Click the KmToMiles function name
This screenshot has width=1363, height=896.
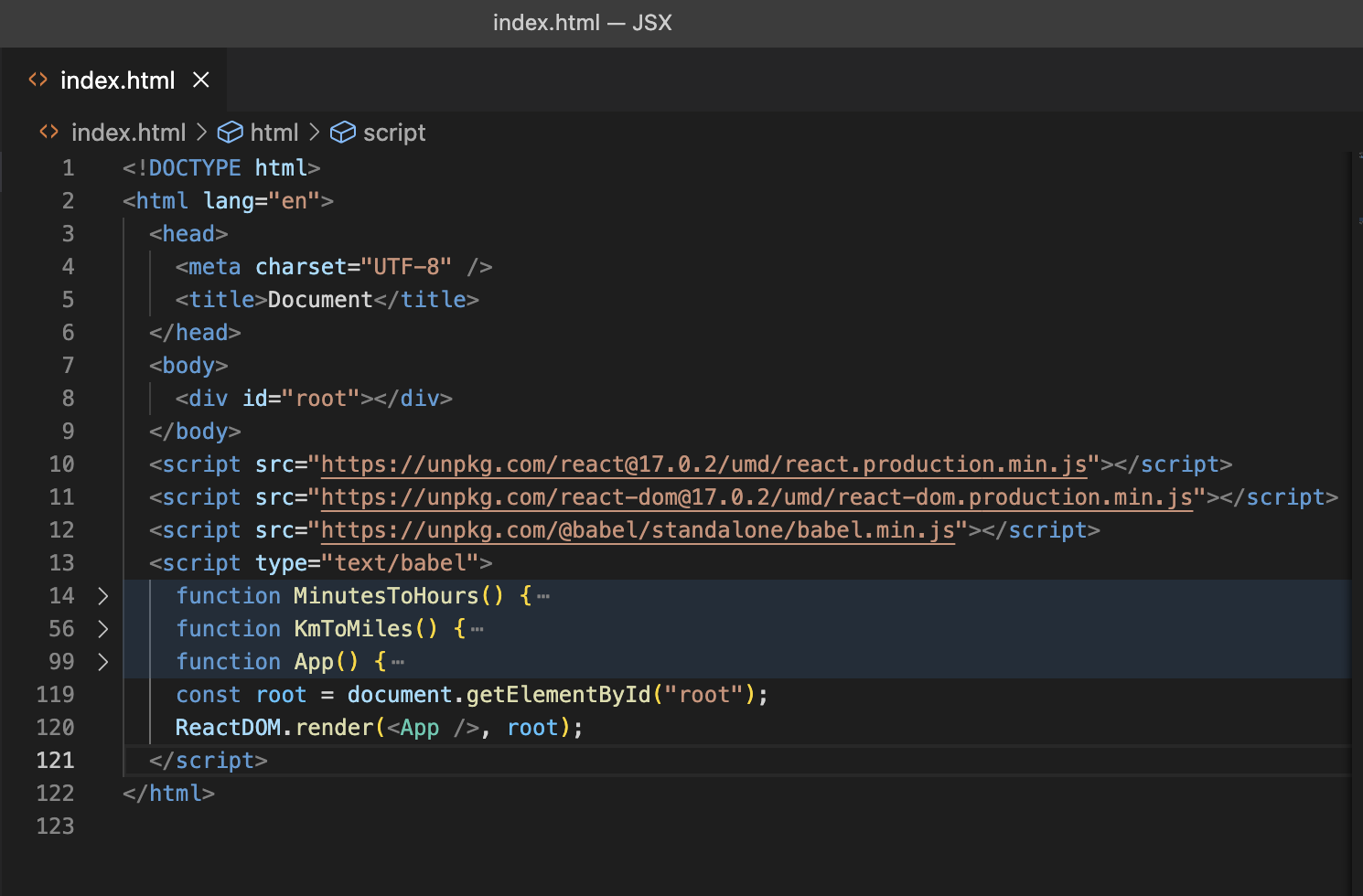coord(353,629)
